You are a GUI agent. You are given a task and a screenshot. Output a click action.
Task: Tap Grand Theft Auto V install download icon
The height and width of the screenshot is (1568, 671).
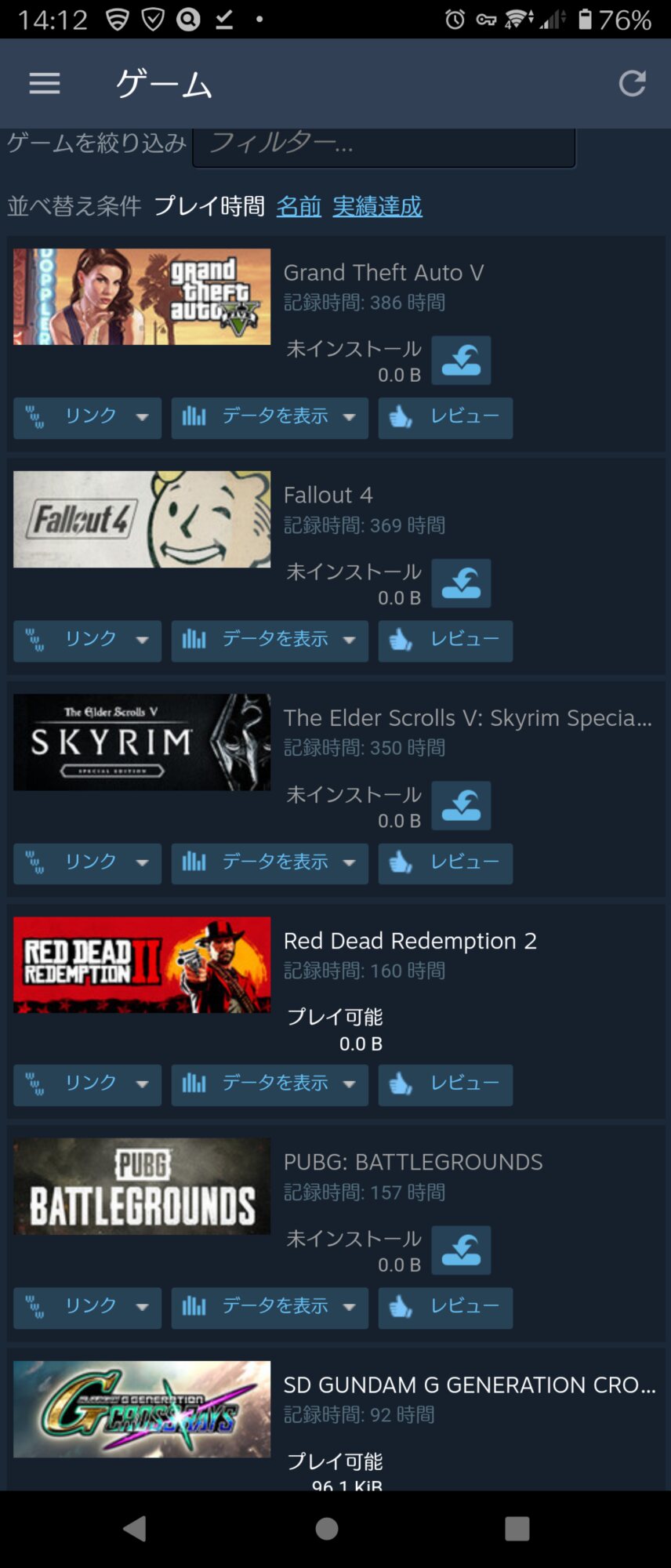point(461,361)
